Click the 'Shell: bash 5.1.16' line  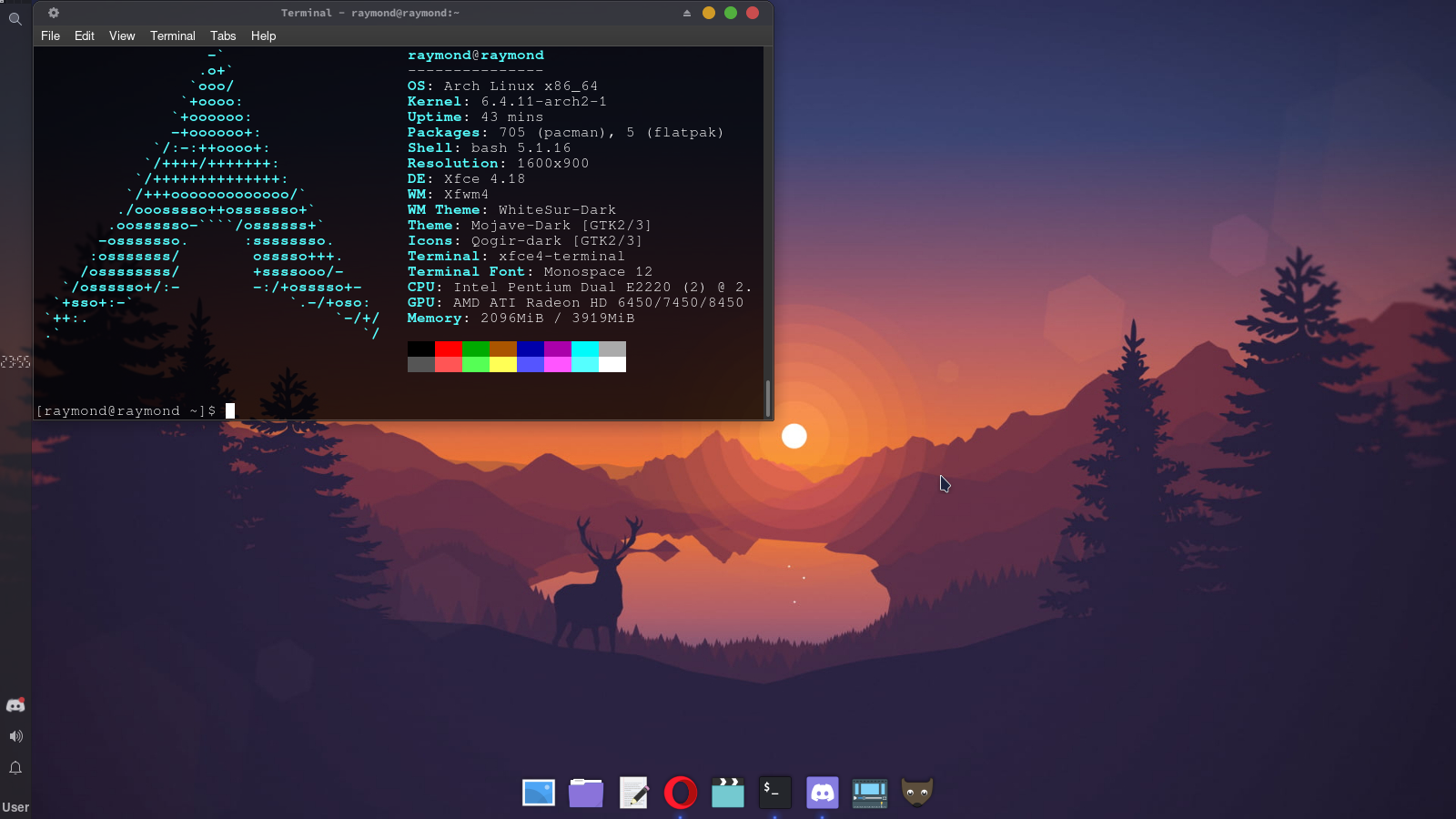[490, 148]
